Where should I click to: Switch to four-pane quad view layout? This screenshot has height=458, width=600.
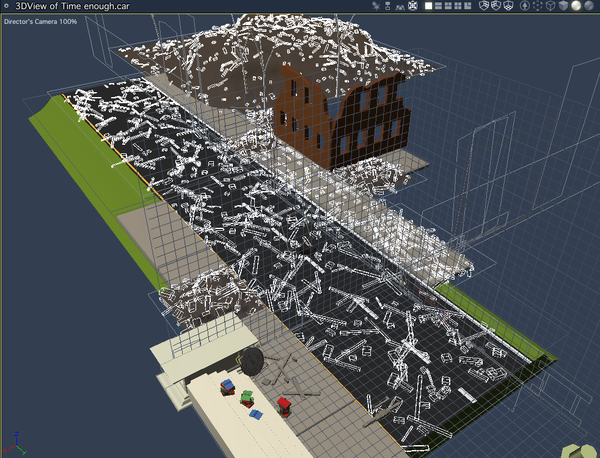458,6
